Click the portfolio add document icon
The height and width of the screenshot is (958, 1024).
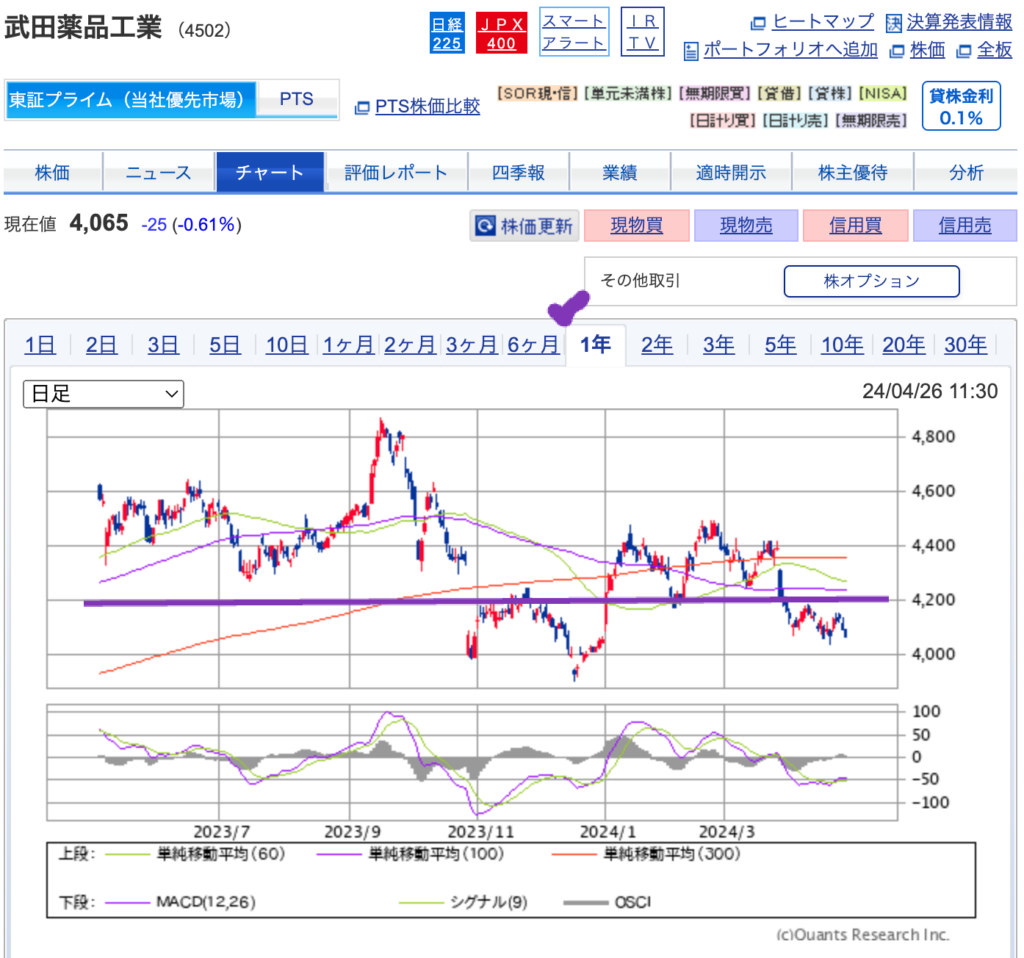pyautogui.click(x=690, y=51)
